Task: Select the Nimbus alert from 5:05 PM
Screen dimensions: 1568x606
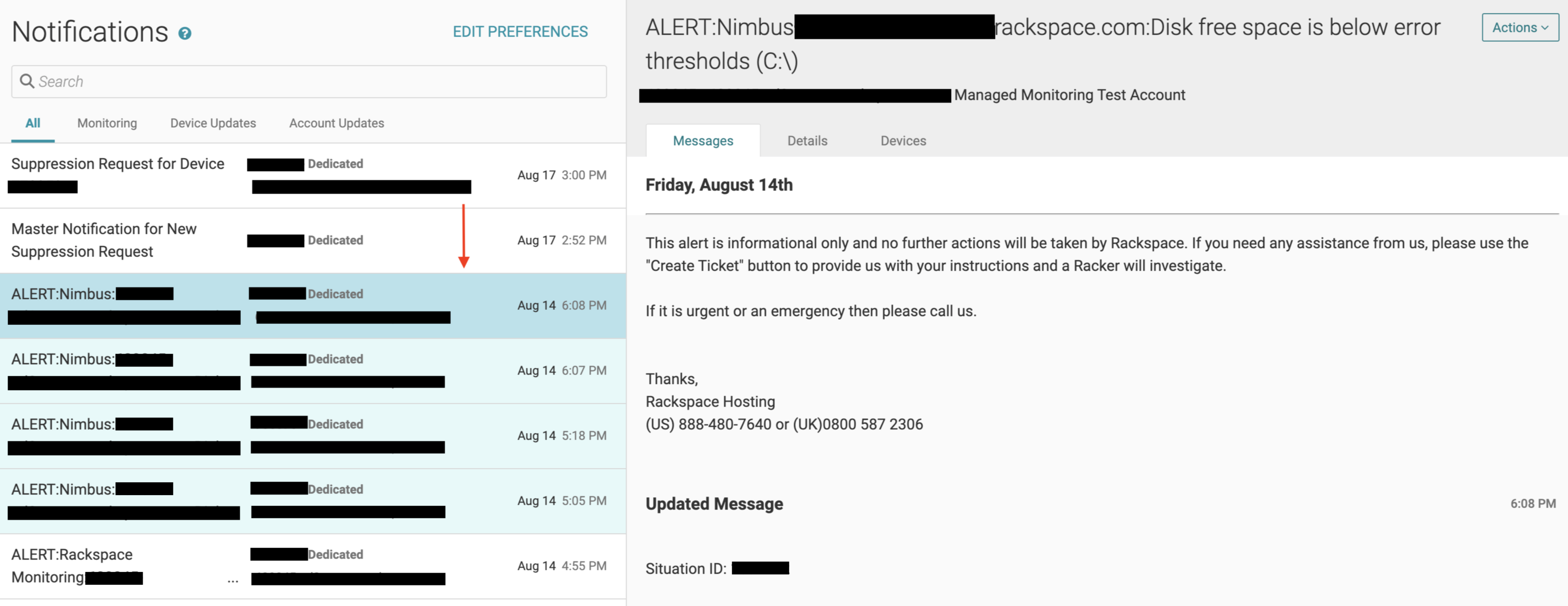Action: [x=313, y=501]
